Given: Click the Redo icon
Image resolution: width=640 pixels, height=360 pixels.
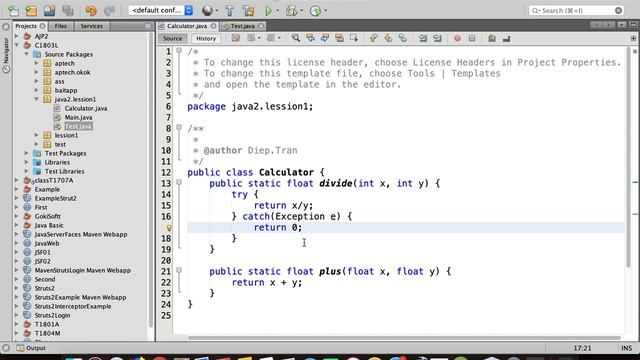Looking at the screenshot, I should point(109,11).
